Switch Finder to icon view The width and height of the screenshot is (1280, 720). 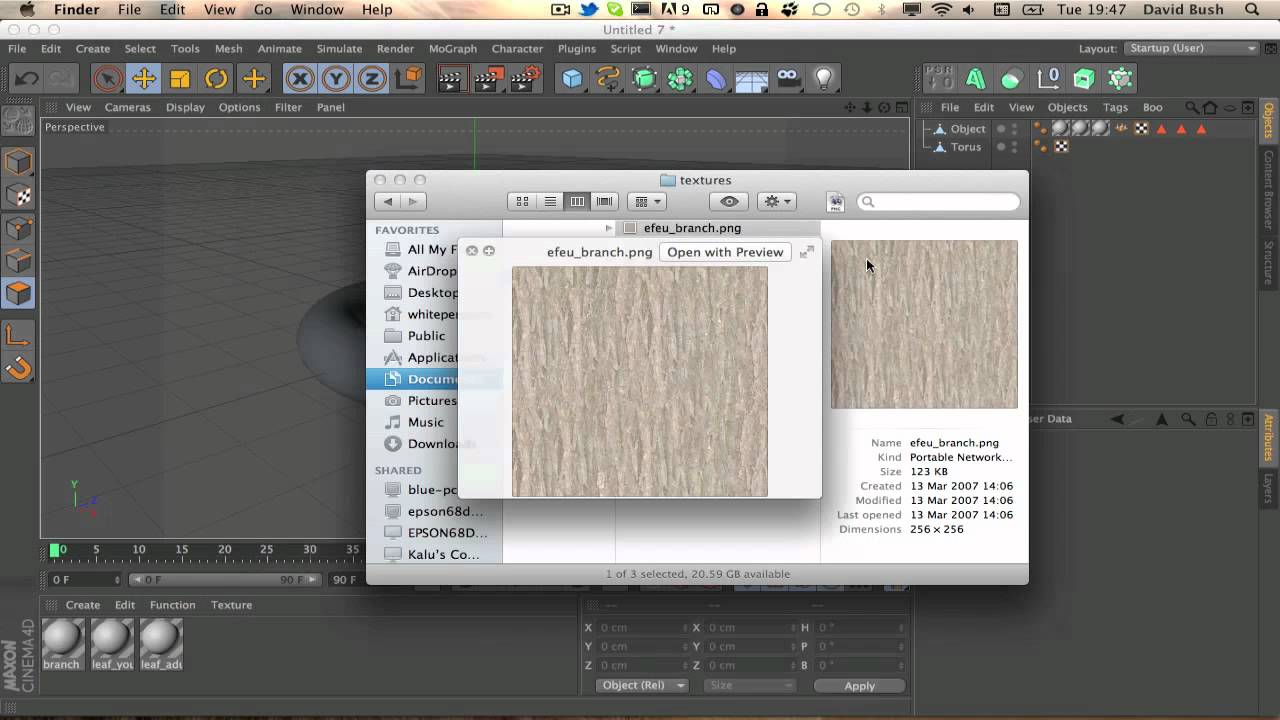(522, 201)
